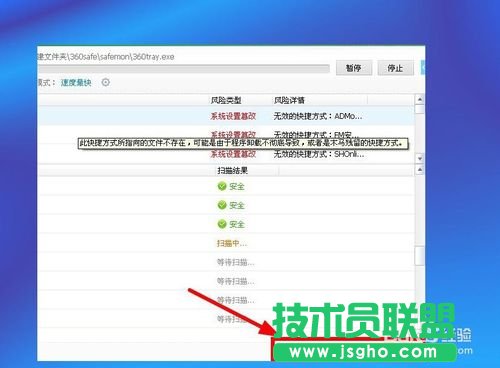Click the 360tray.exe scanning file path

tap(106, 57)
